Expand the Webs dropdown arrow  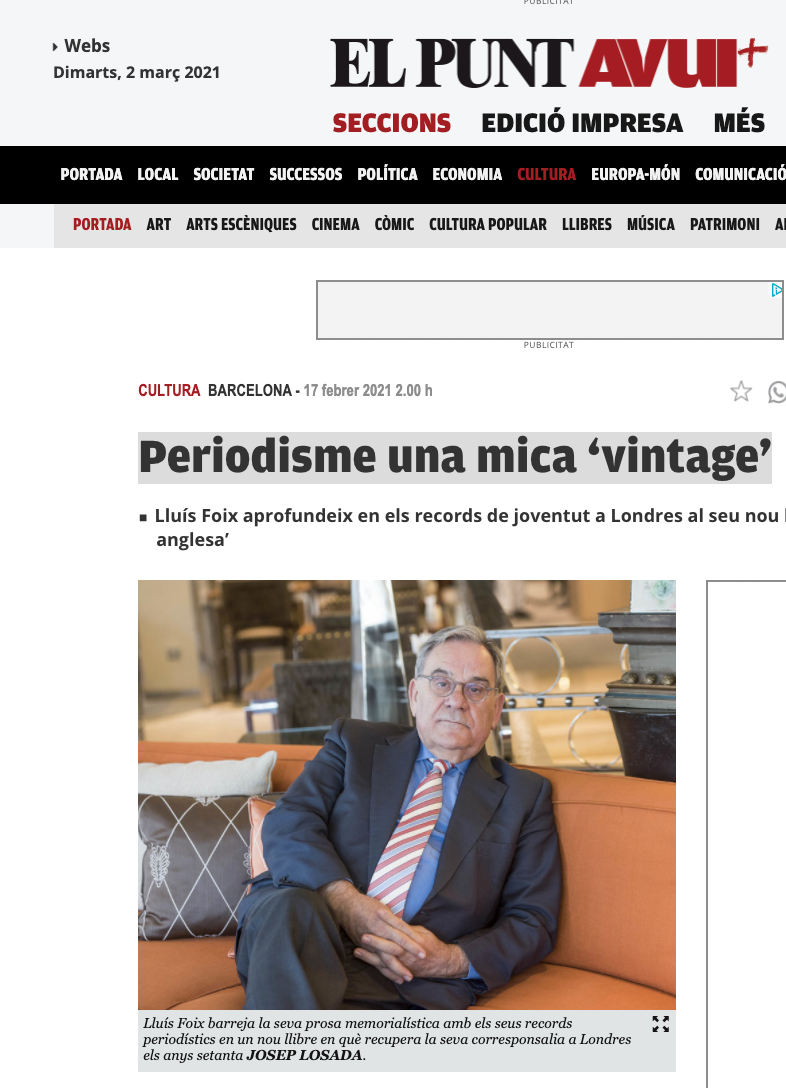coord(55,47)
